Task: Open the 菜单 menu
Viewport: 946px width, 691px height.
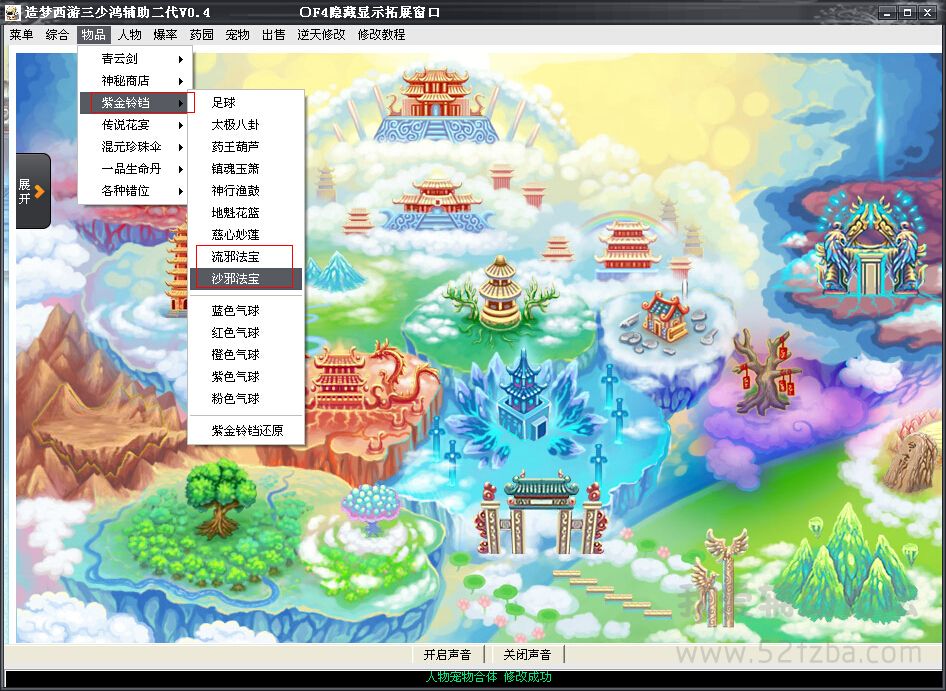Action: 21,35
